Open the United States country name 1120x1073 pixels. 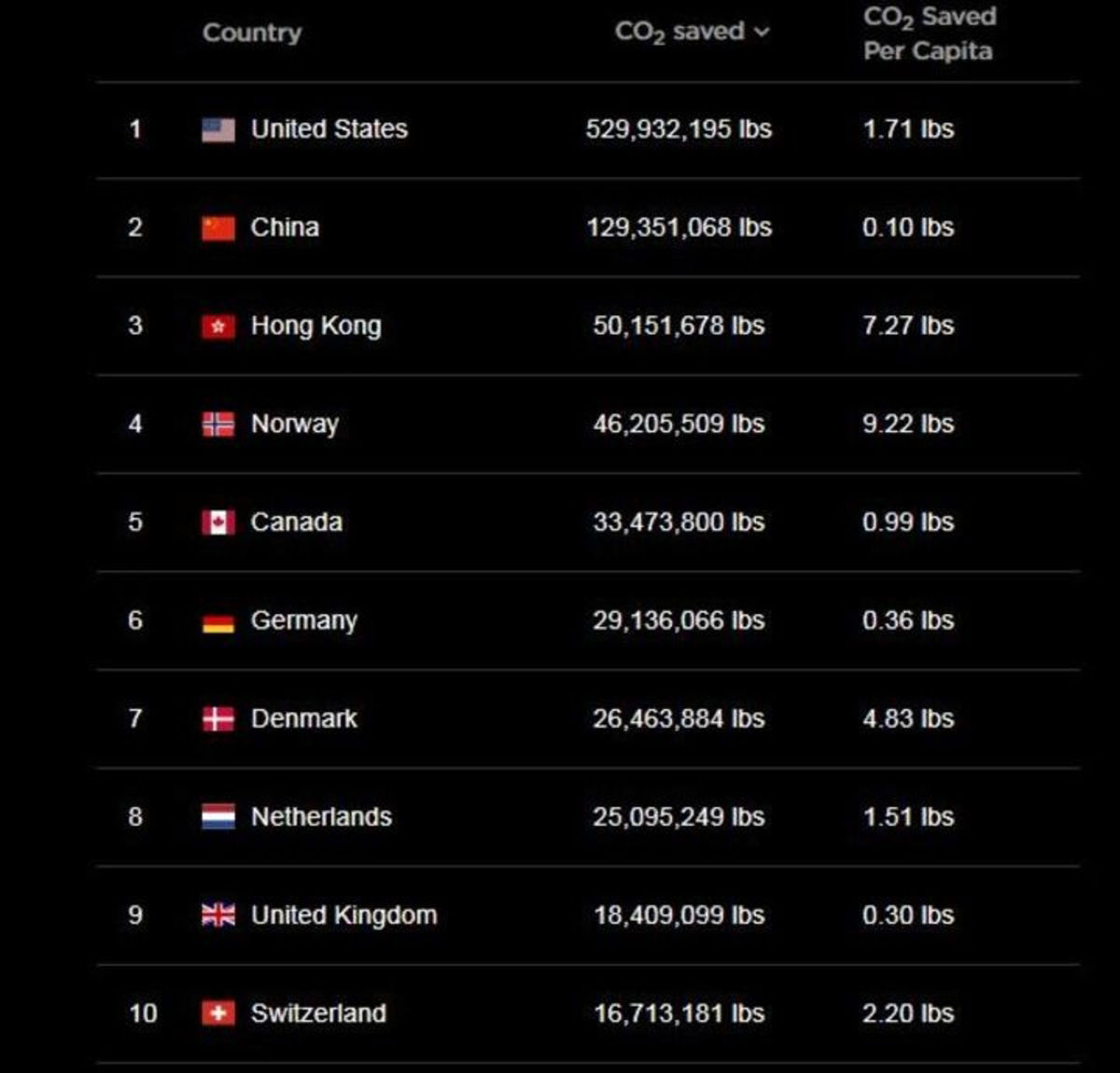pos(329,129)
